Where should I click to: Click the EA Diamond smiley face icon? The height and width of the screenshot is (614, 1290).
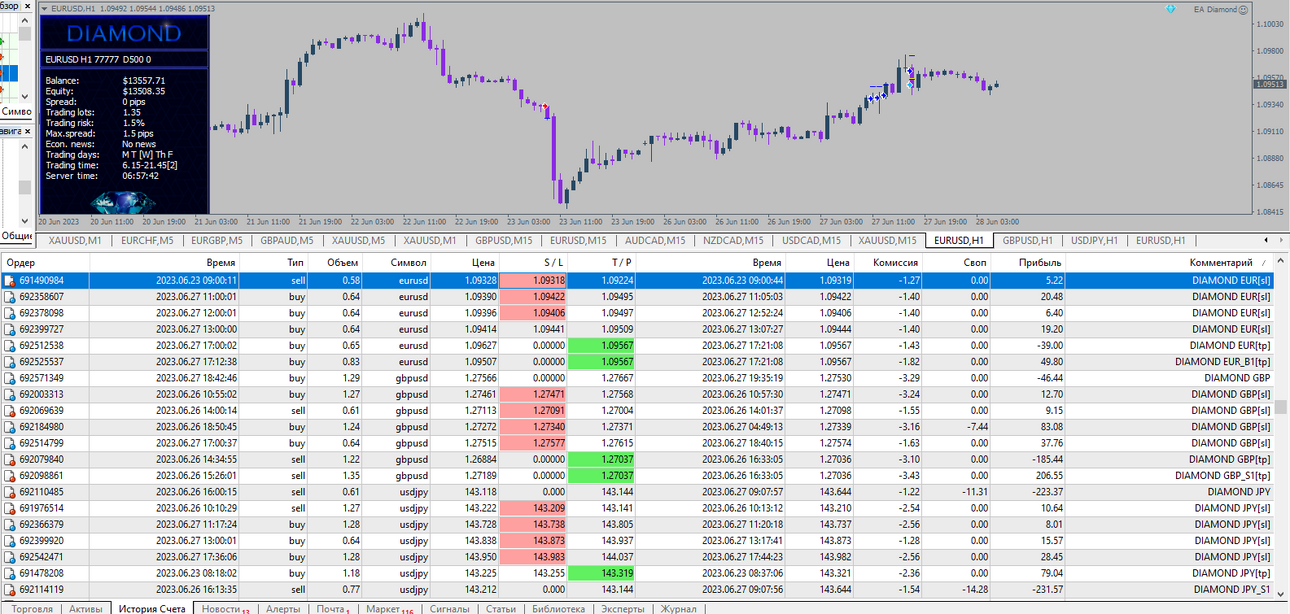[1244, 9]
